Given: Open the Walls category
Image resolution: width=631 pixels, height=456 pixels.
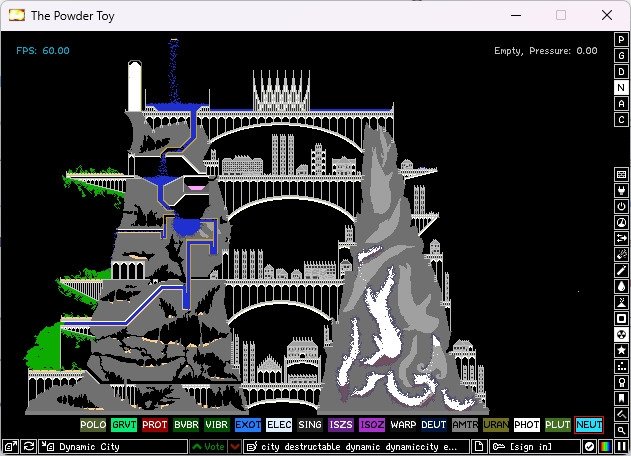Looking at the screenshot, I should click(621, 174).
